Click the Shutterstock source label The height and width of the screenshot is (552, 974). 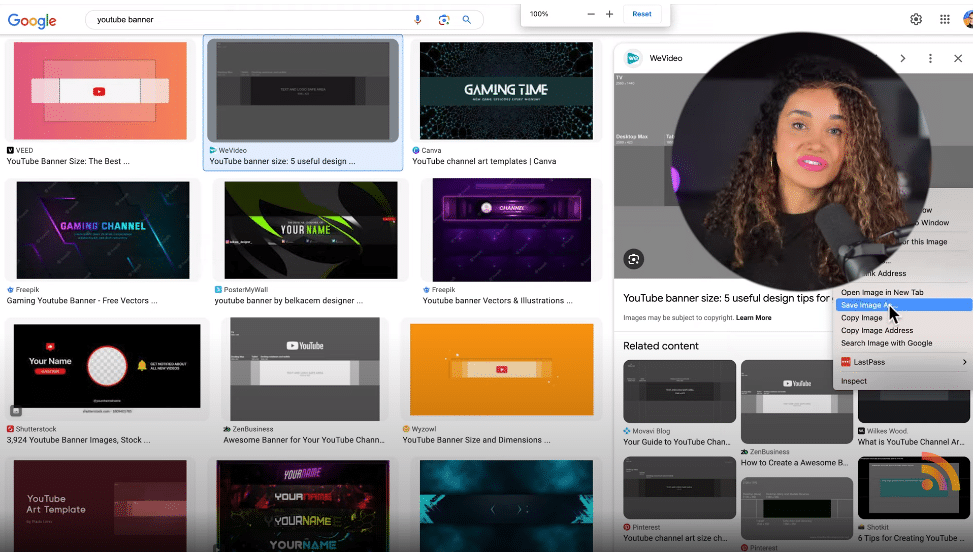pos(32,429)
